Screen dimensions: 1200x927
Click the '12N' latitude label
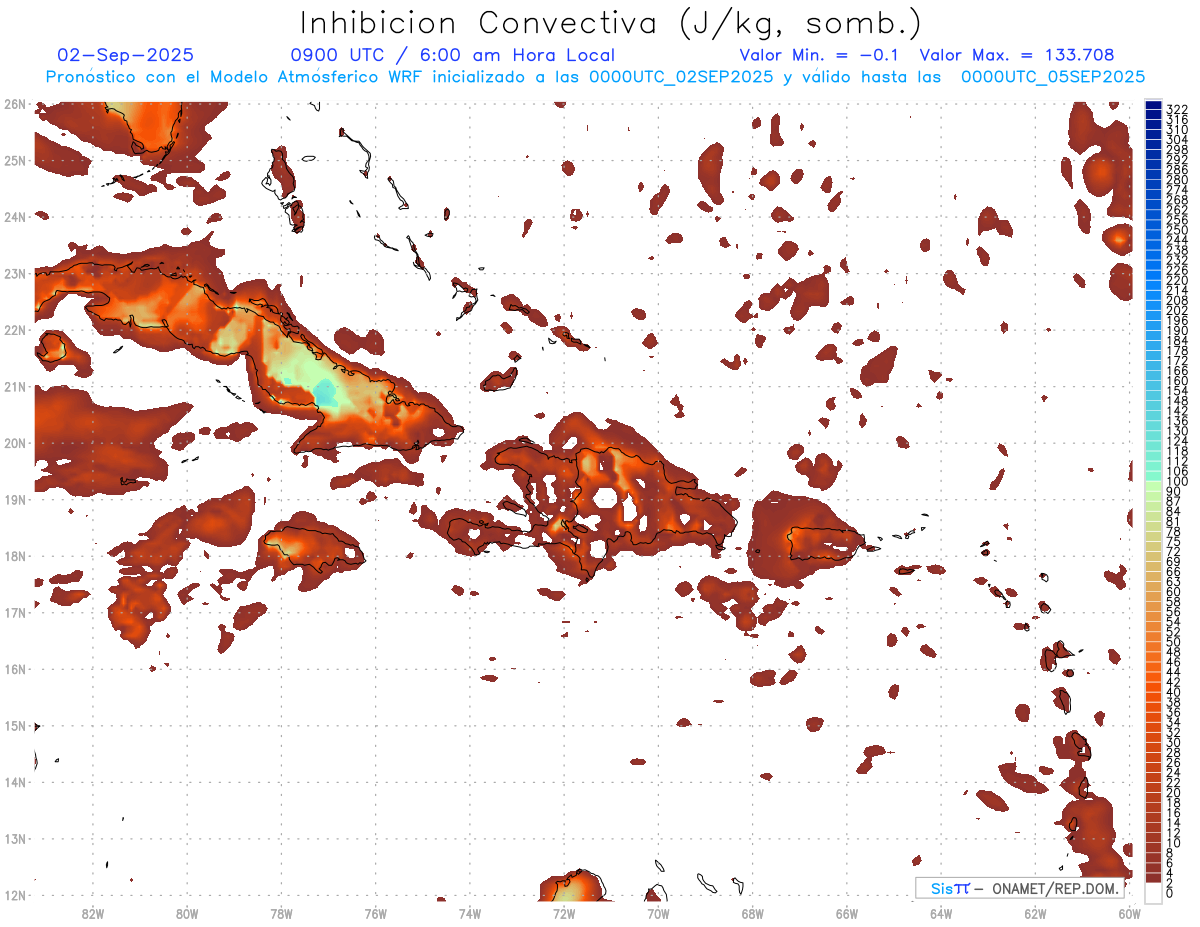point(14,895)
